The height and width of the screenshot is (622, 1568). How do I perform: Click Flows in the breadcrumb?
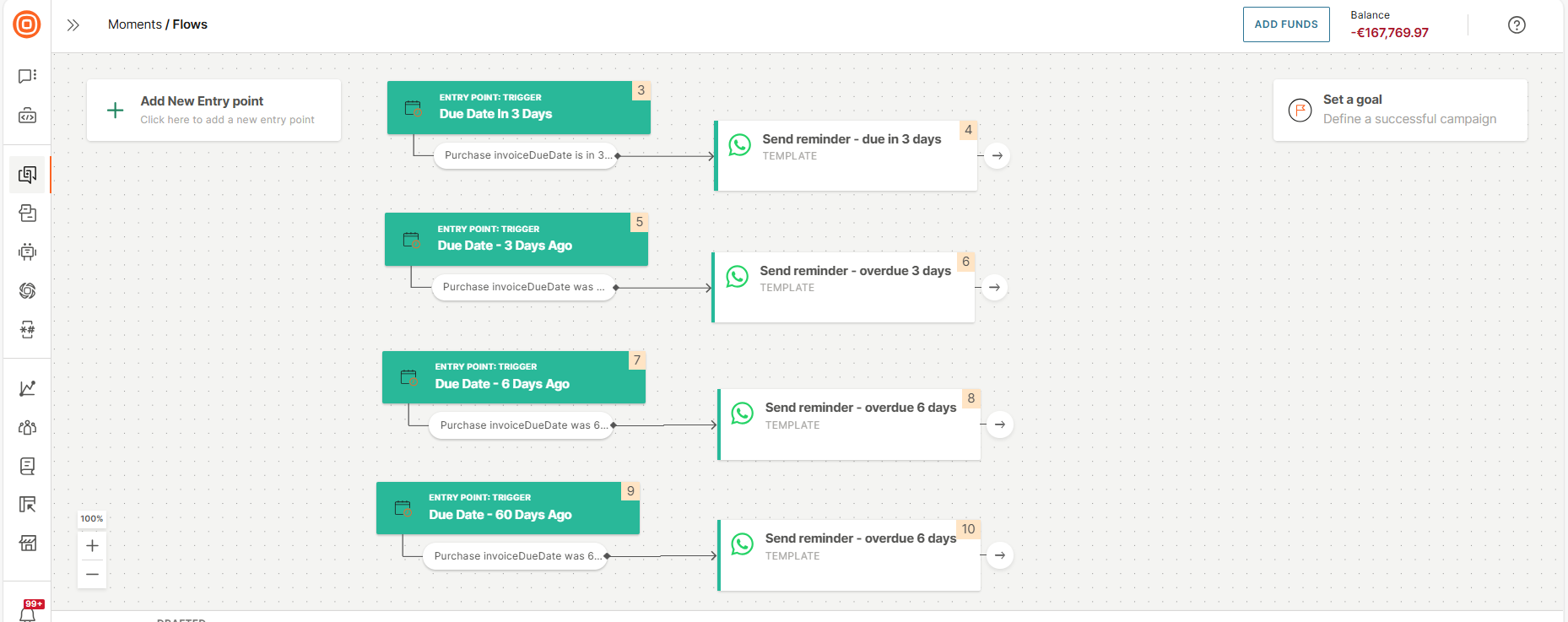[x=190, y=24]
